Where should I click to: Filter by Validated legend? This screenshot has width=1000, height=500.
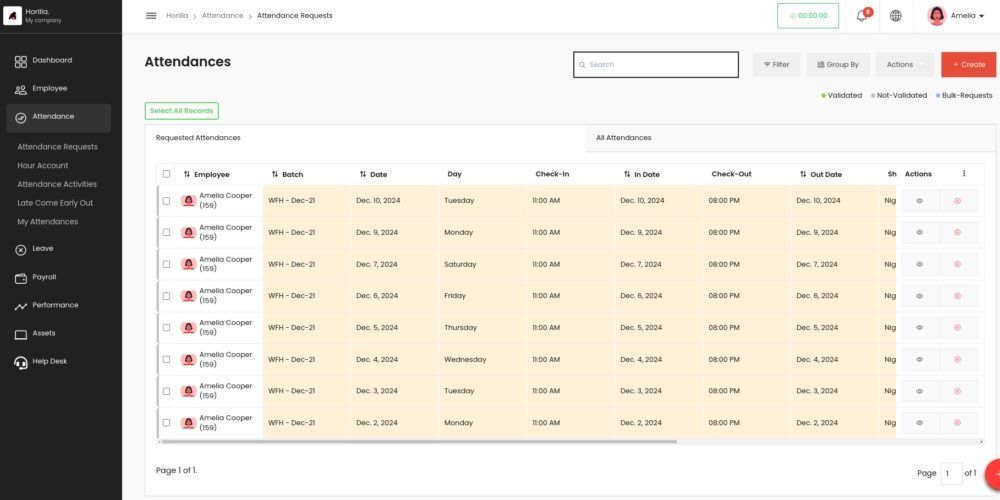[x=842, y=96]
